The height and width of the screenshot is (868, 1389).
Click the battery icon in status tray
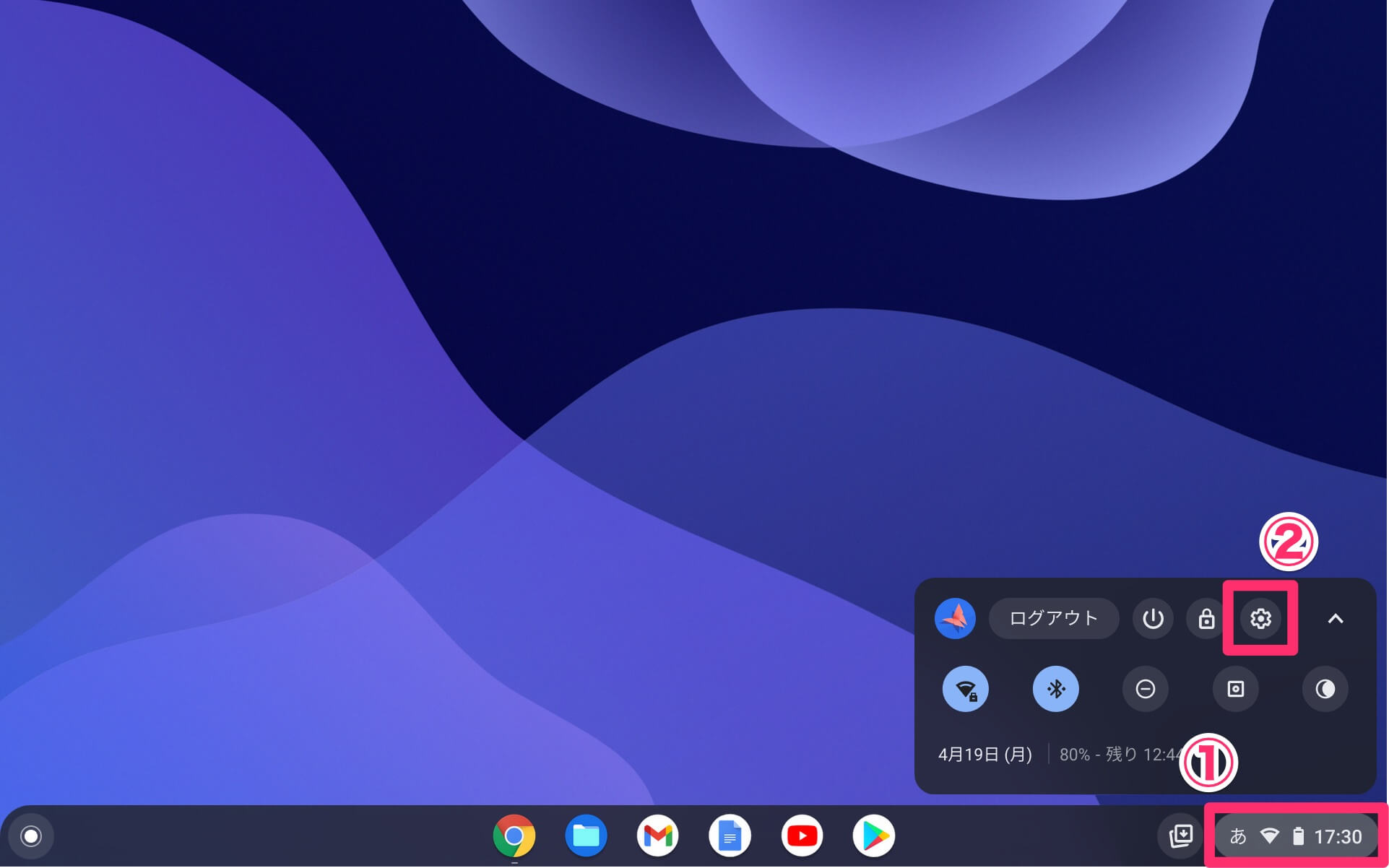click(1298, 836)
